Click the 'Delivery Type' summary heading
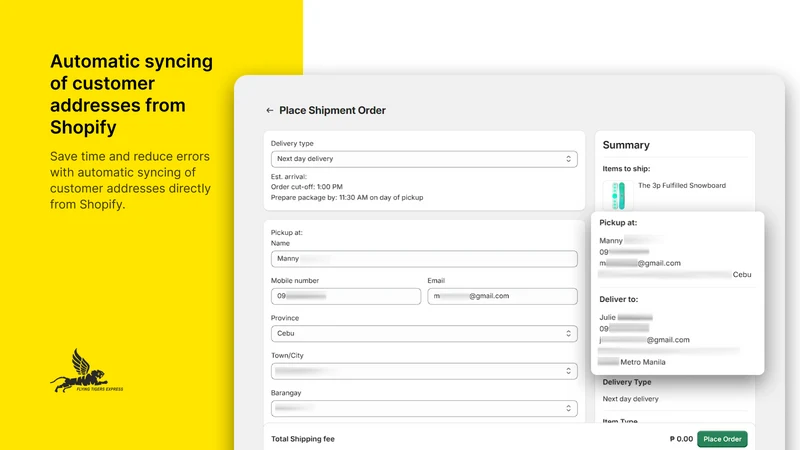Image resolution: width=800 pixels, height=450 pixels. click(627, 382)
